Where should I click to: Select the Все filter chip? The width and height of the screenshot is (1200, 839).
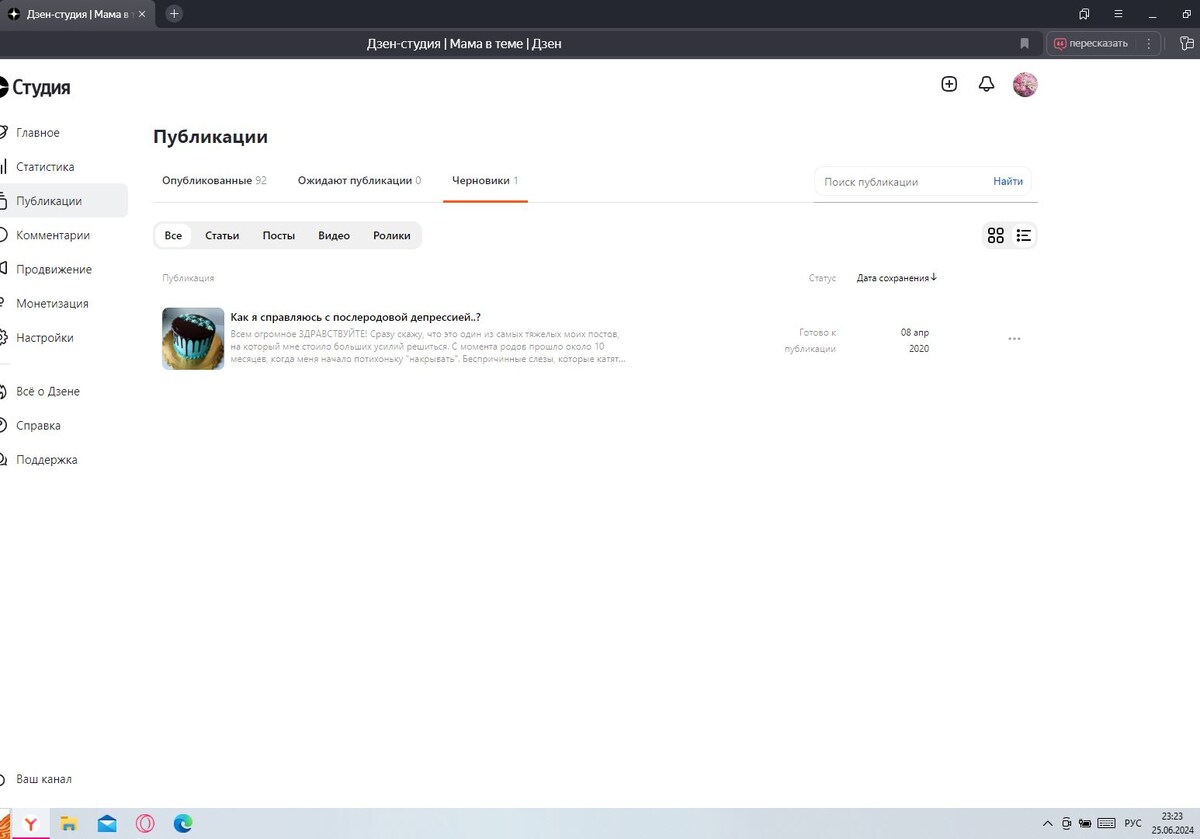tap(173, 235)
